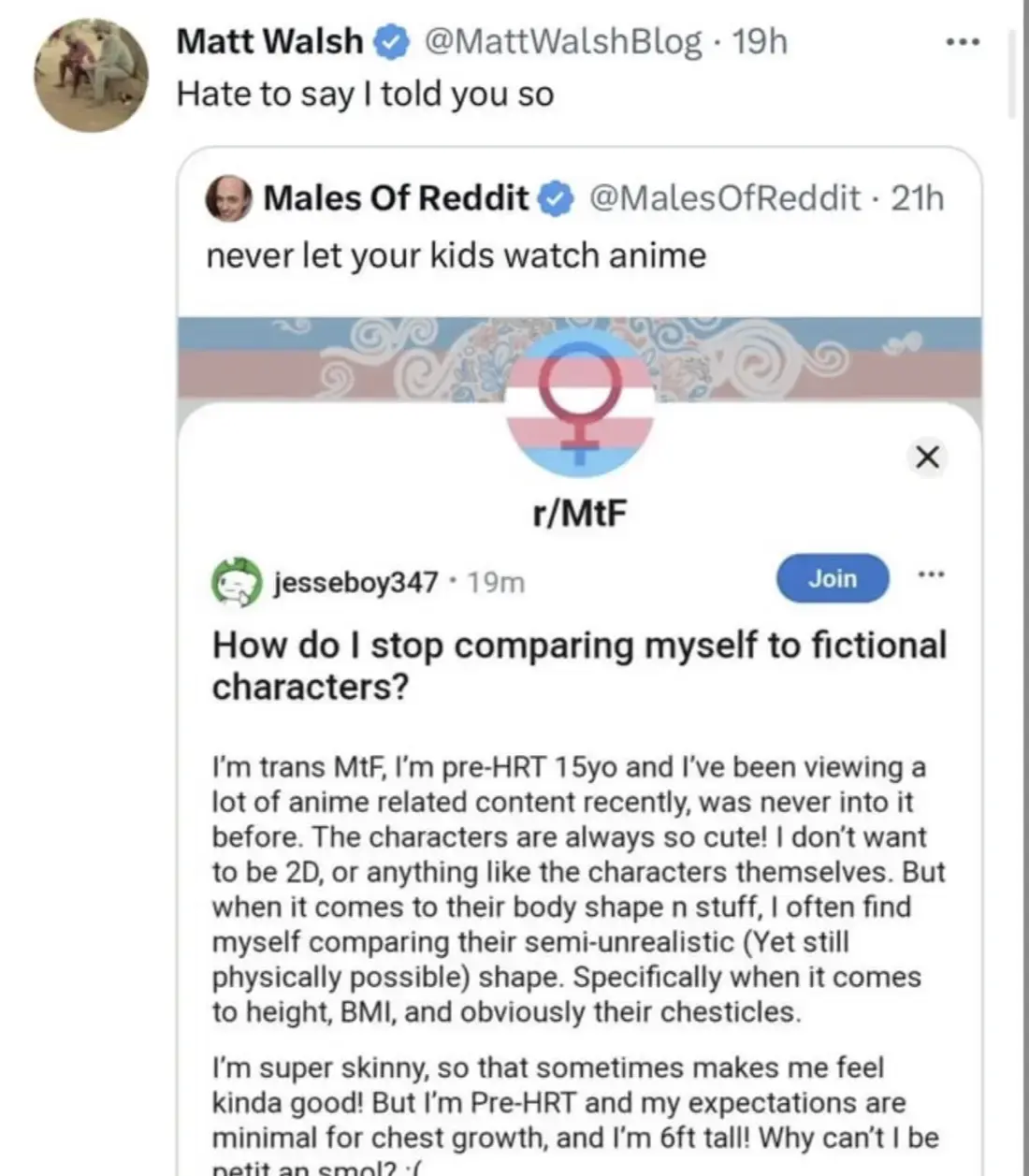
Task: Click the 21h quoted tweet timestamp
Action: [x=918, y=198]
